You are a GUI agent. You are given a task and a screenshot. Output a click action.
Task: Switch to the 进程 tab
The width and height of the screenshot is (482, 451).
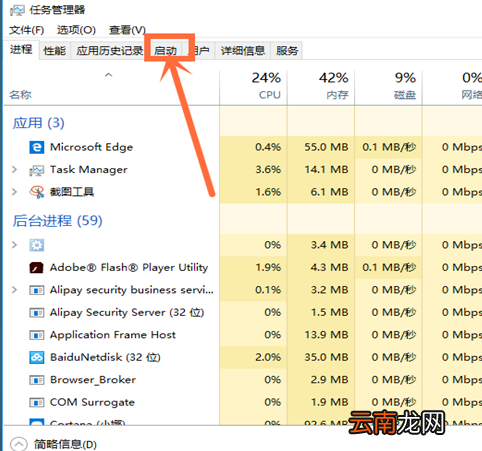coord(21,50)
